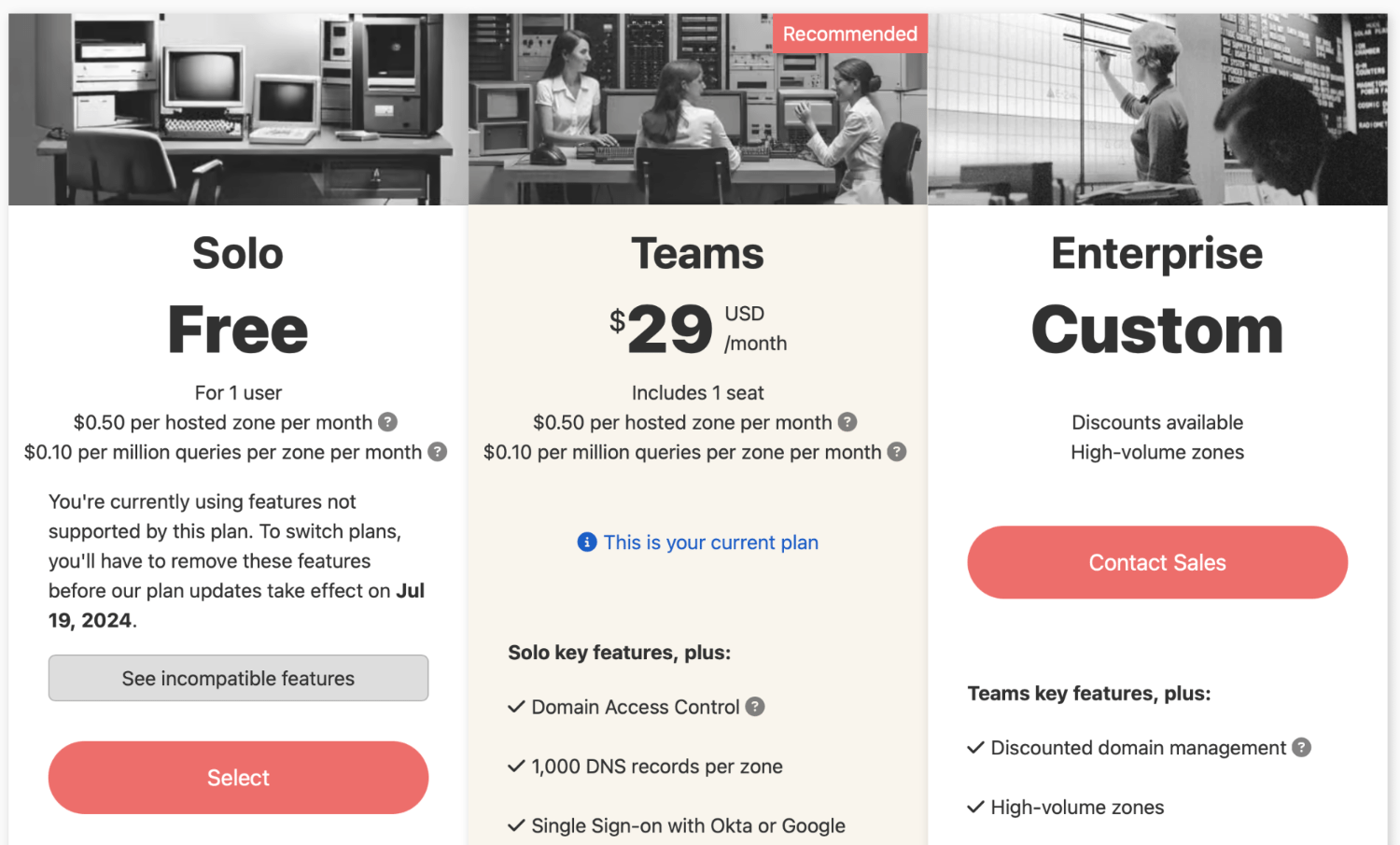Open the hosted zone pricing tooltip in Solo plan
The image size is (1400, 845).
click(x=387, y=422)
